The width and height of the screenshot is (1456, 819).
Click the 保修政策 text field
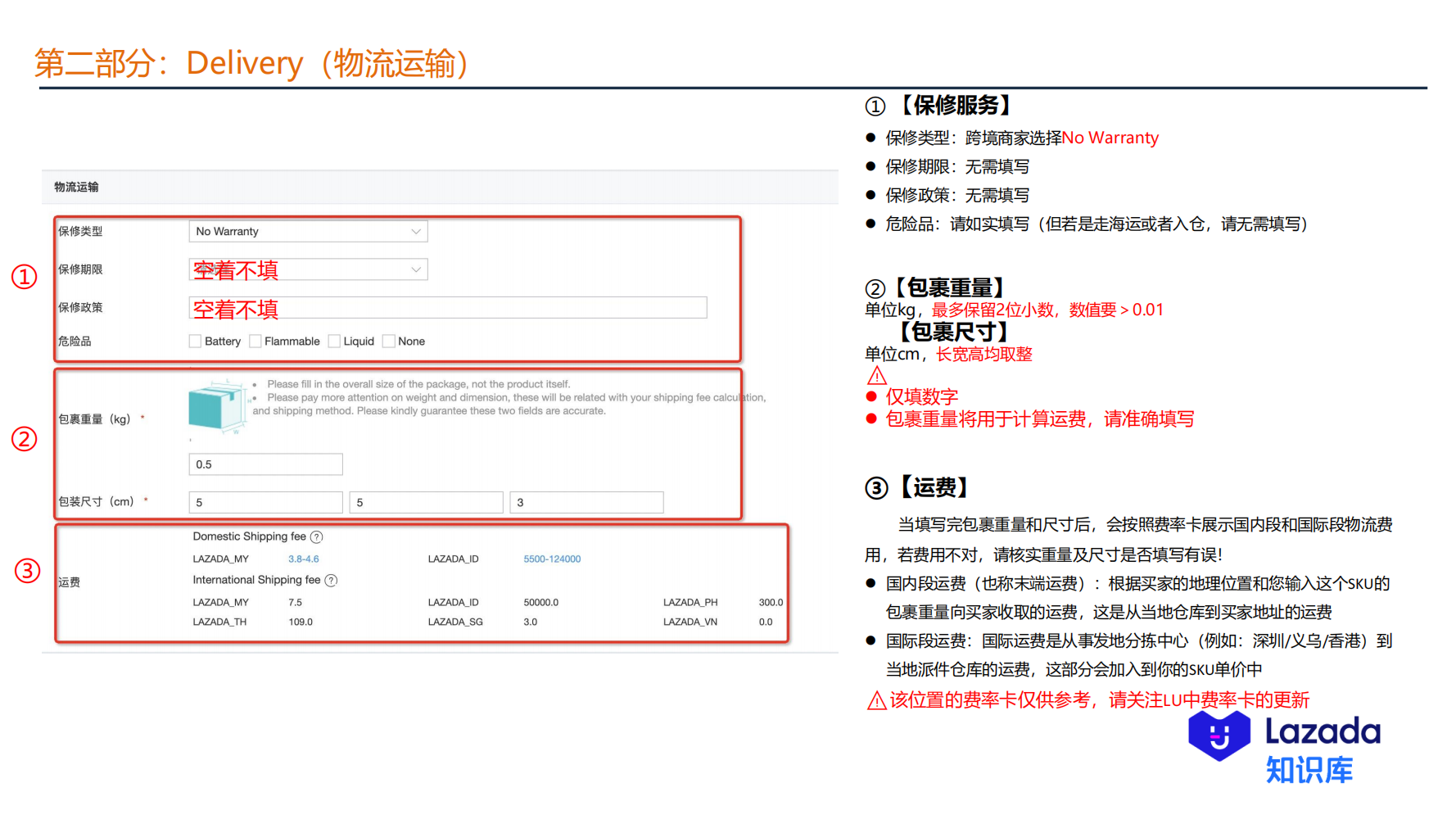tap(448, 307)
